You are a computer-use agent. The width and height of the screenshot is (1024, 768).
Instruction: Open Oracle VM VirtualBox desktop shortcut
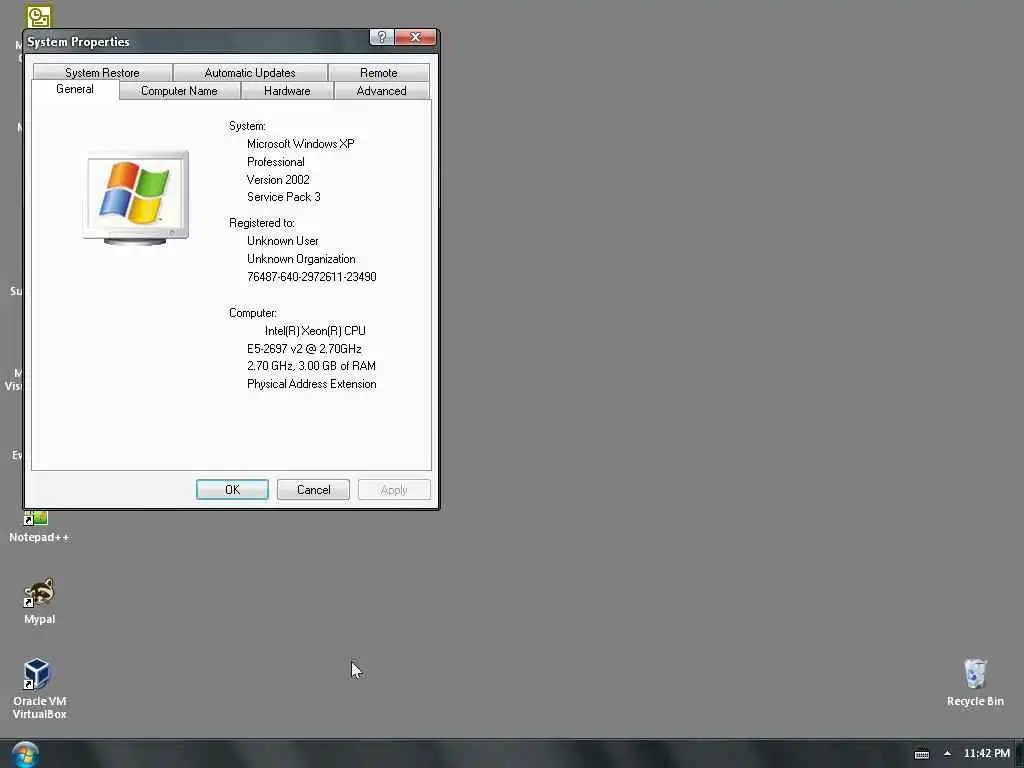[39, 688]
